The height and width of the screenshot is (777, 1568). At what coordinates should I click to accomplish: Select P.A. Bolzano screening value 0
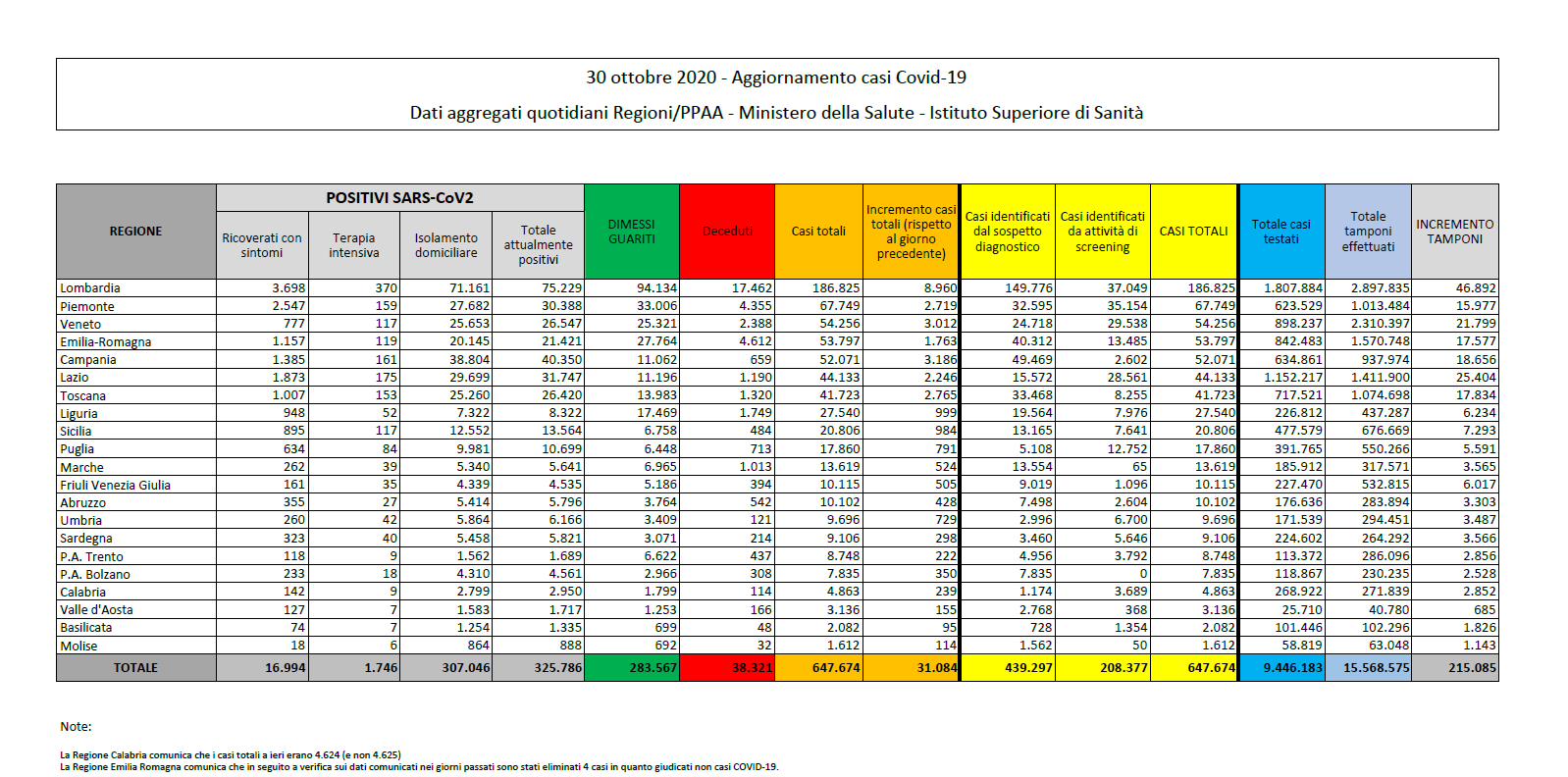tap(1143, 574)
